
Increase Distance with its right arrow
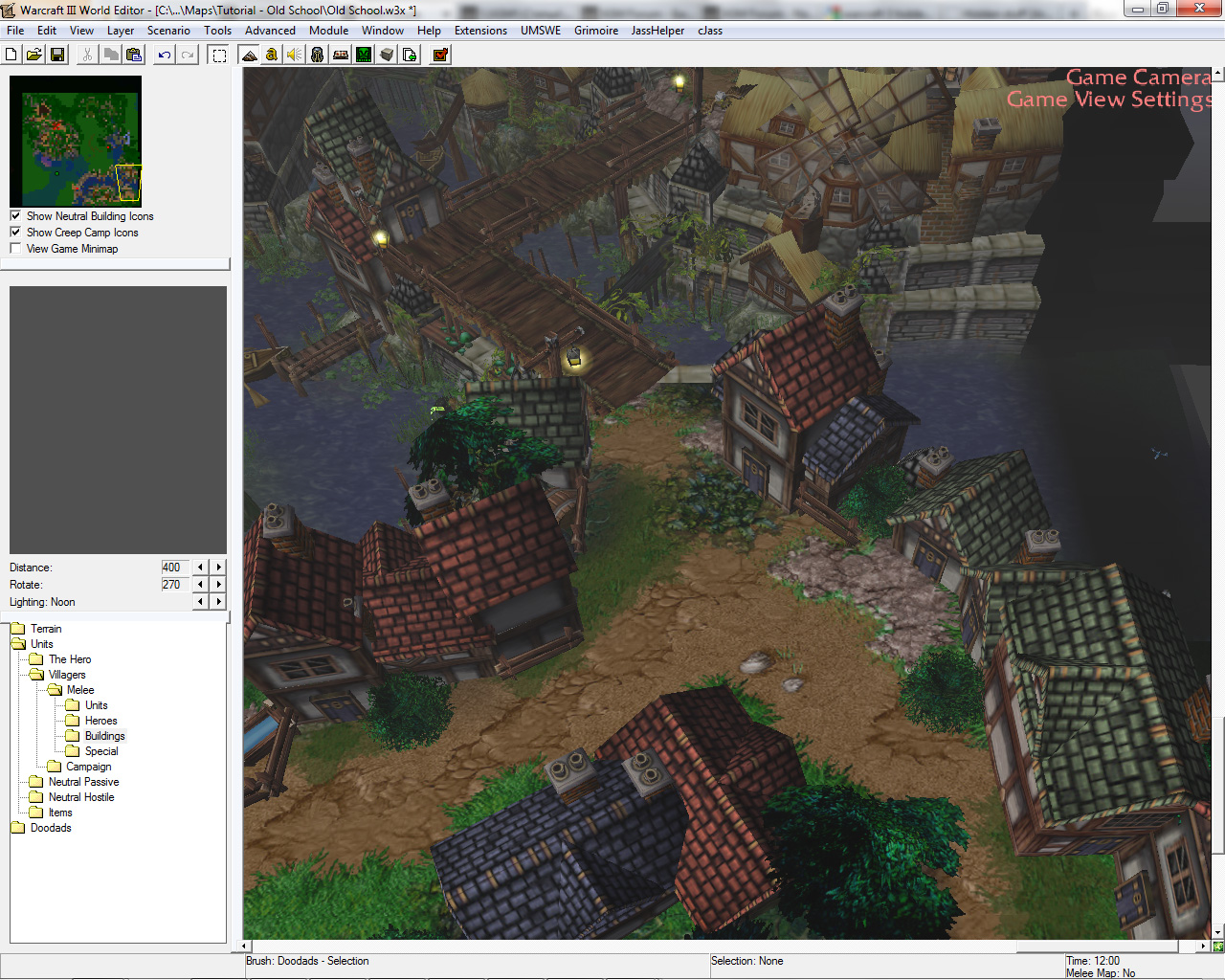(219, 568)
